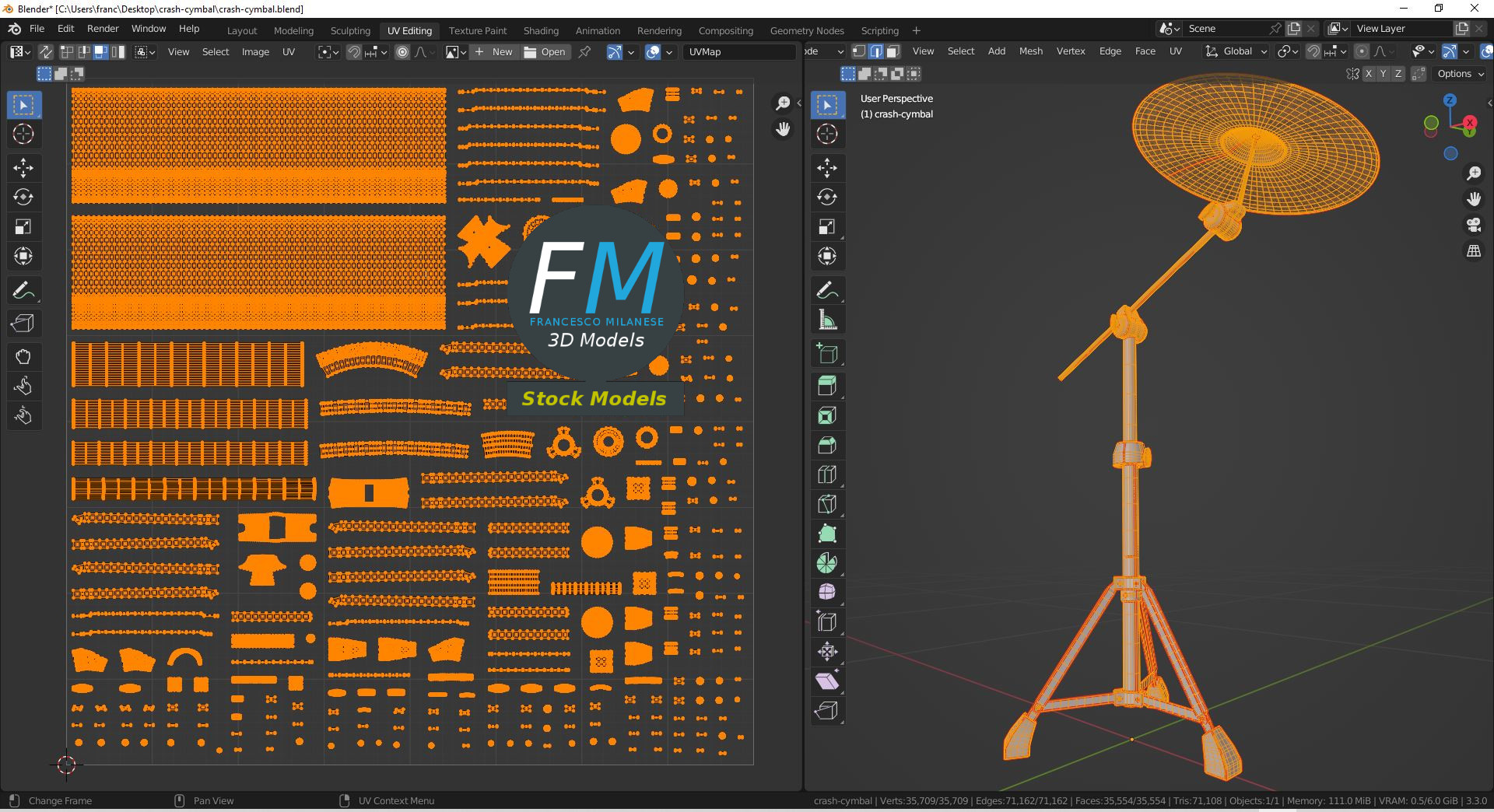Add a new workspace tab
This screenshot has width=1494, height=812.
click(x=916, y=31)
